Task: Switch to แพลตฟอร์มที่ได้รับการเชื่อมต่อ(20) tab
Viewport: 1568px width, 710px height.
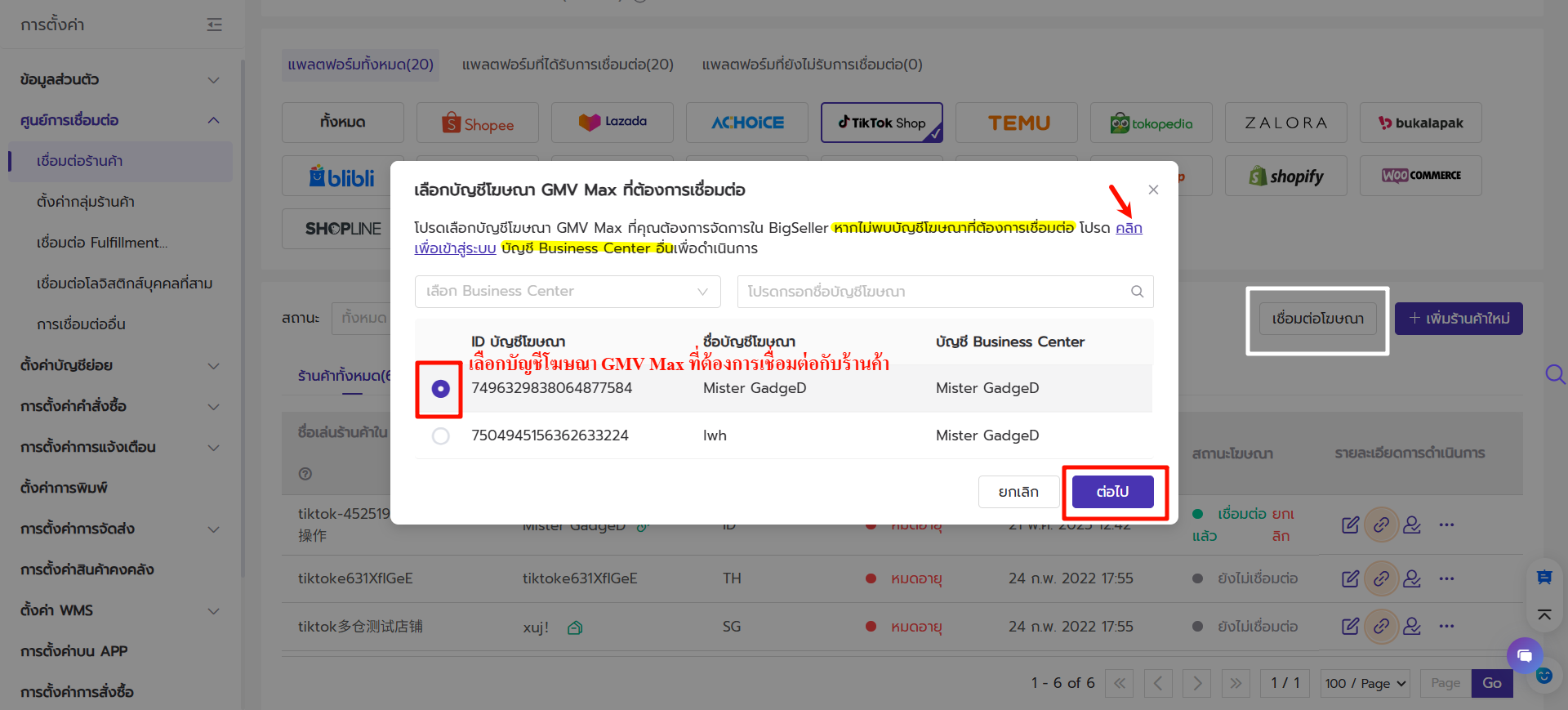Action: click(568, 65)
